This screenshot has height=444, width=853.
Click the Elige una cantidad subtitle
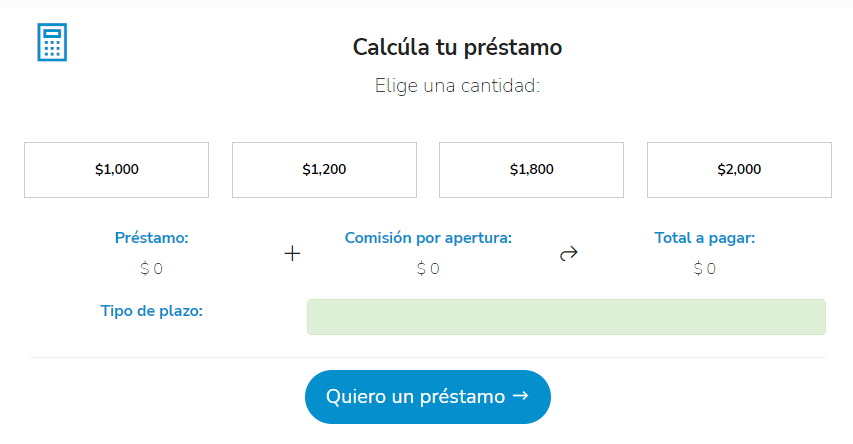(x=457, y=86)
